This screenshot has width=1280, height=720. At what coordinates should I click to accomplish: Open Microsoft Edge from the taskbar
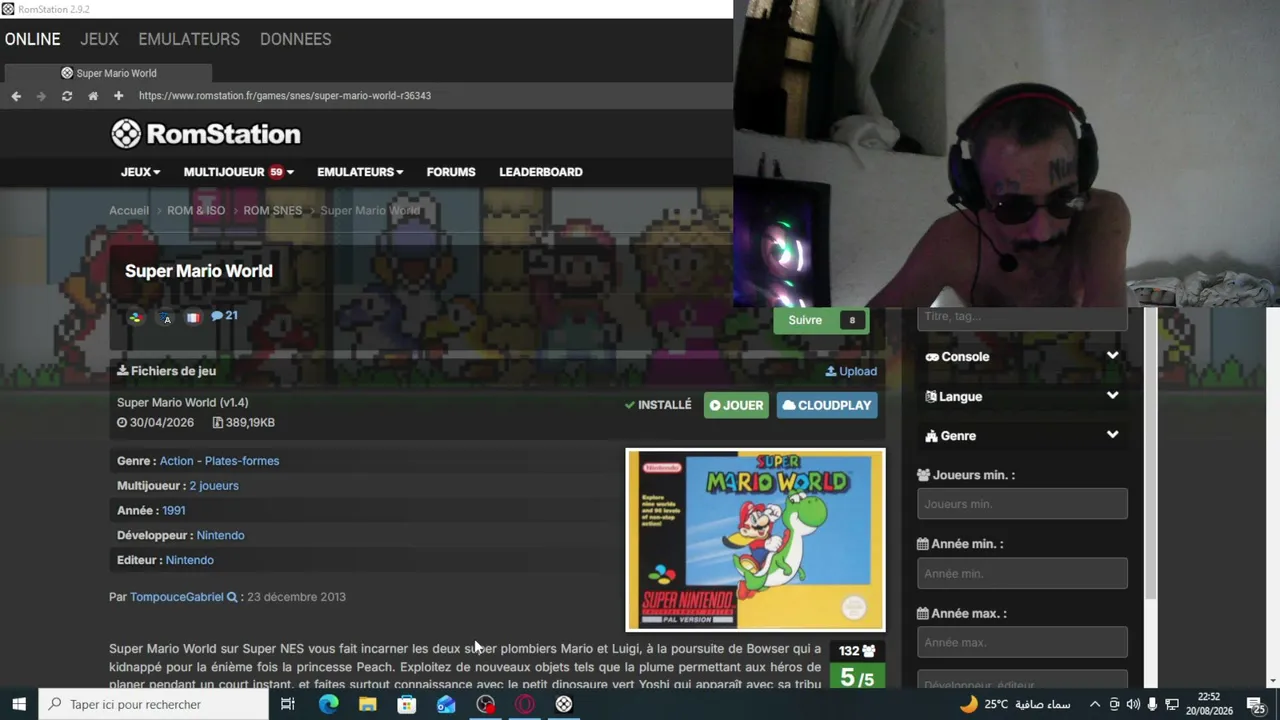pos(328,704)
